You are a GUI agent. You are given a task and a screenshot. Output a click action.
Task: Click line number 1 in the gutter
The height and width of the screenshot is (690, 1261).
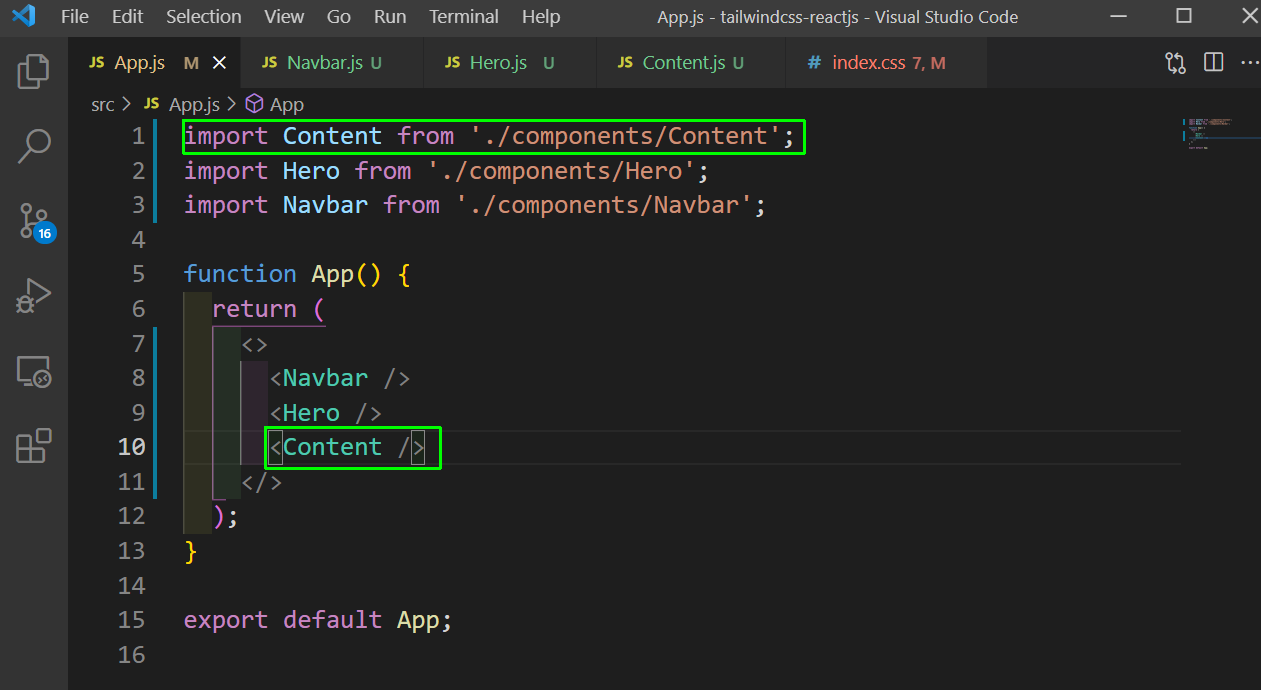click(137, 136)
